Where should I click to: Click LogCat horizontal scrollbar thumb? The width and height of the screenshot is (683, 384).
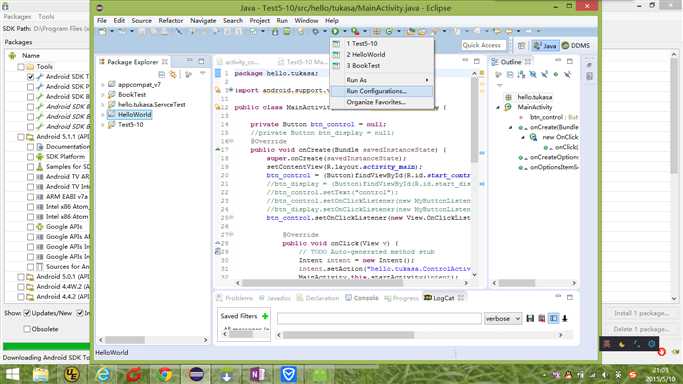click(348, 335)
